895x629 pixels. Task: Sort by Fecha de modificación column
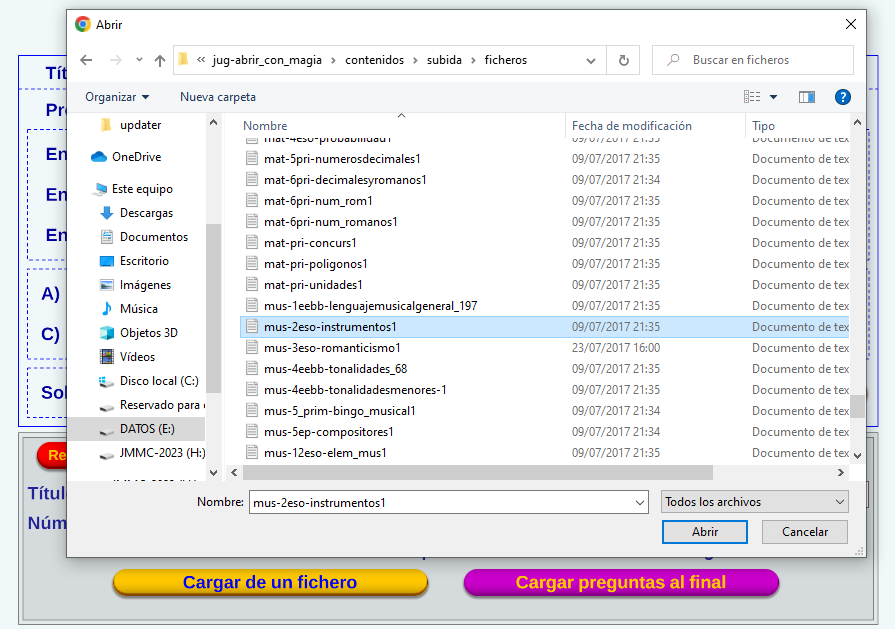632,126
